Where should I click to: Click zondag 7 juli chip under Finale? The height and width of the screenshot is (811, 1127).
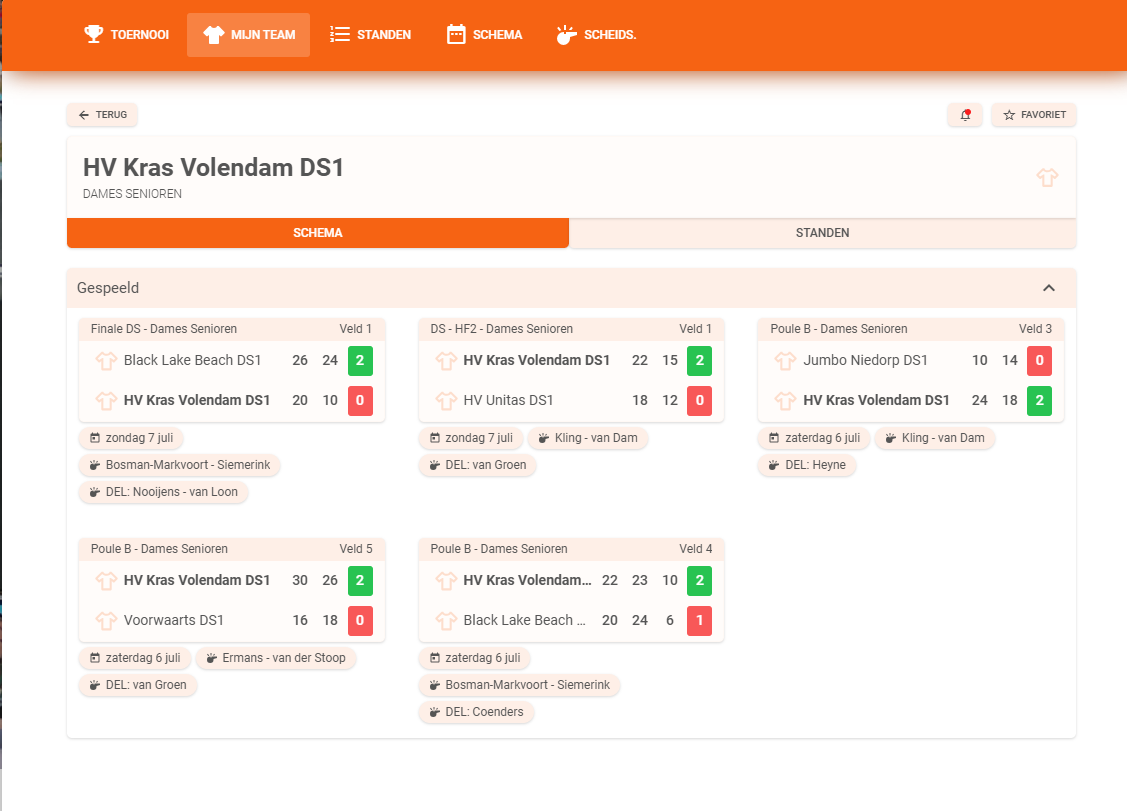coord(131,438)
